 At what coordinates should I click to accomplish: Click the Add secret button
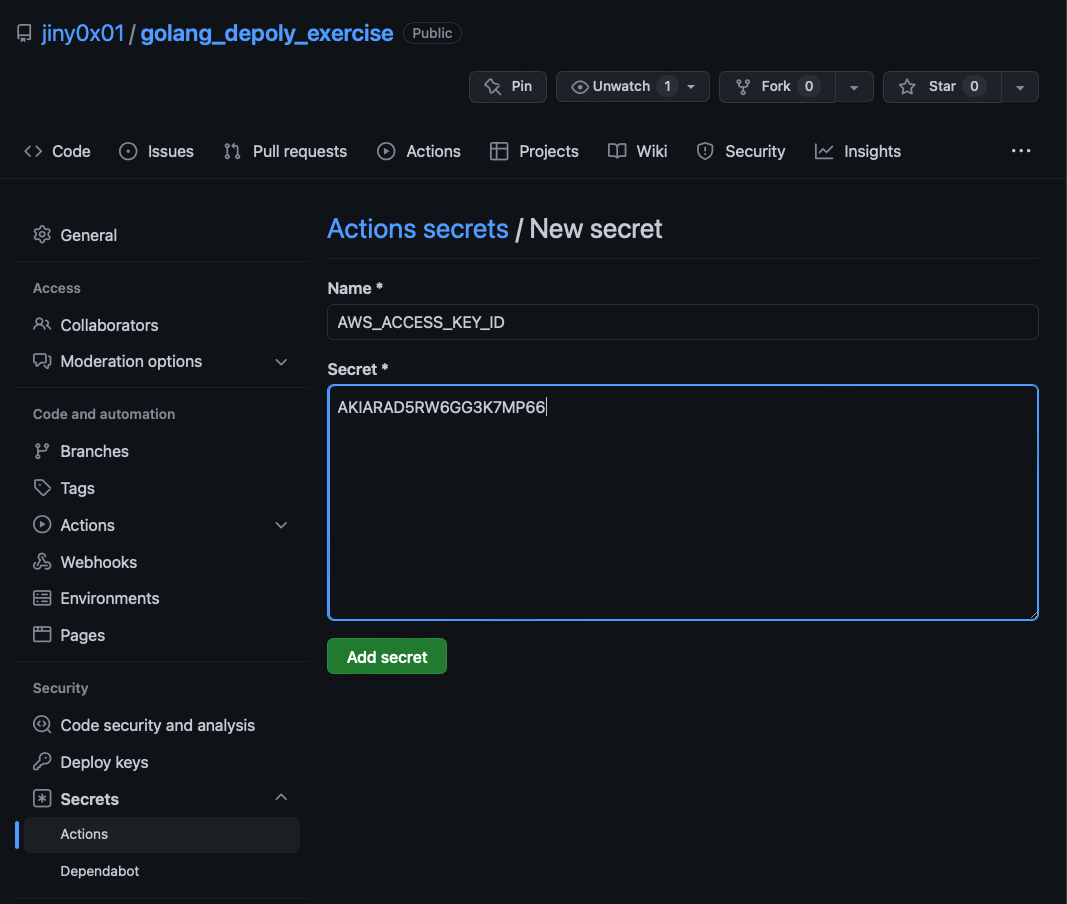387,656
